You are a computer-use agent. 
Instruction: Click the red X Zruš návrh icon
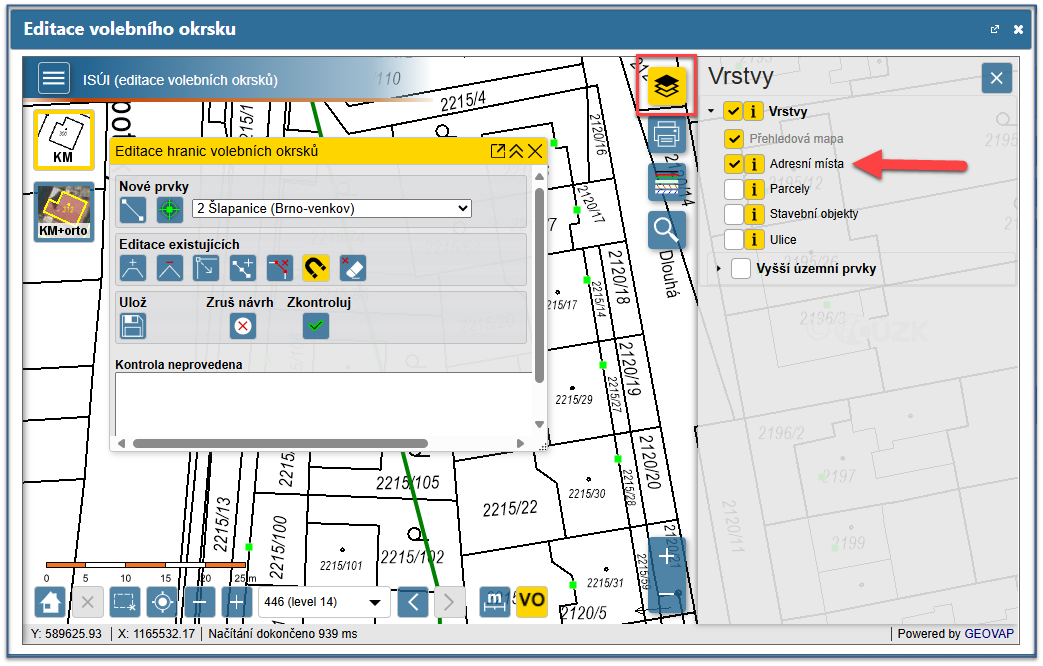pos(243,326)
